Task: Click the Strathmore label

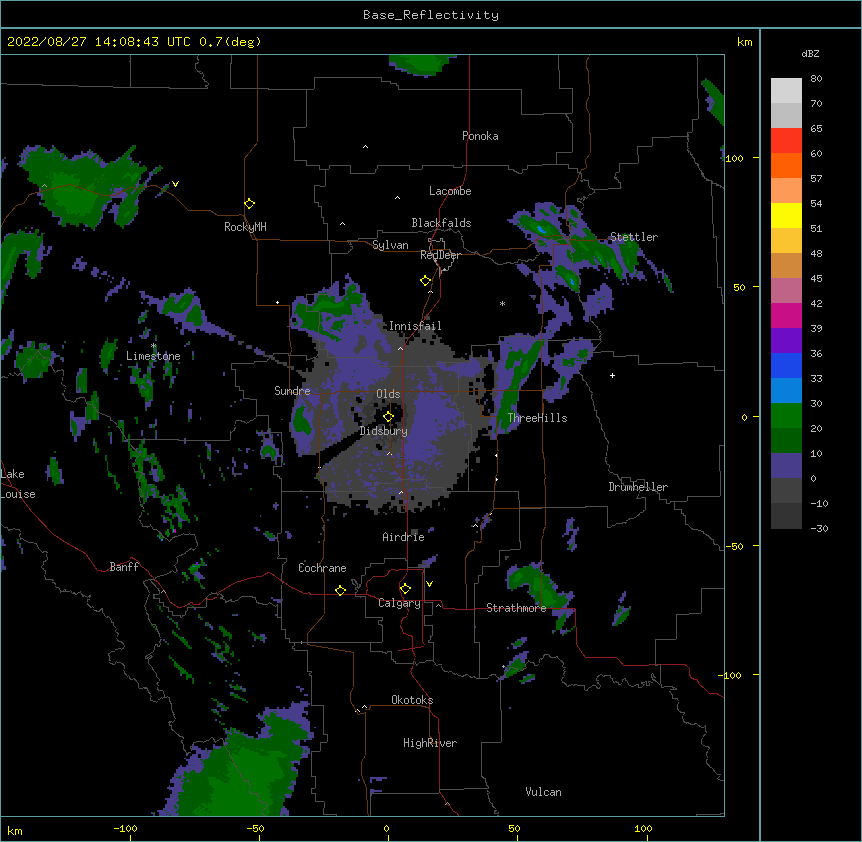Action: click(x=516, y=608)
